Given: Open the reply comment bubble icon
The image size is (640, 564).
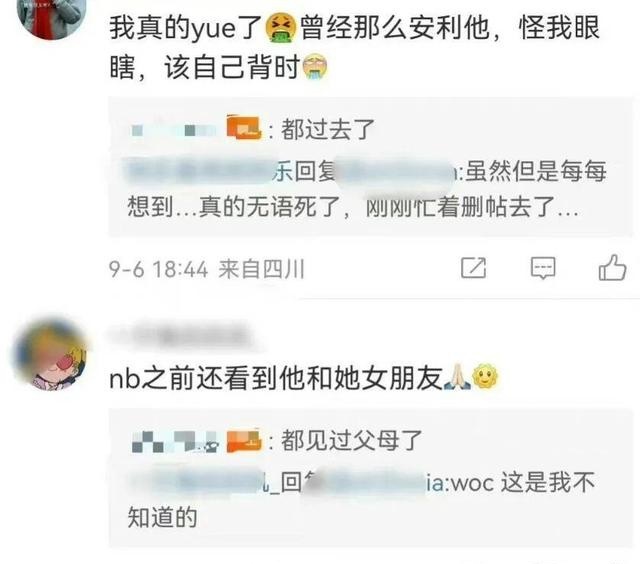Looking at the screenshot, I should (x=543, y=268).
